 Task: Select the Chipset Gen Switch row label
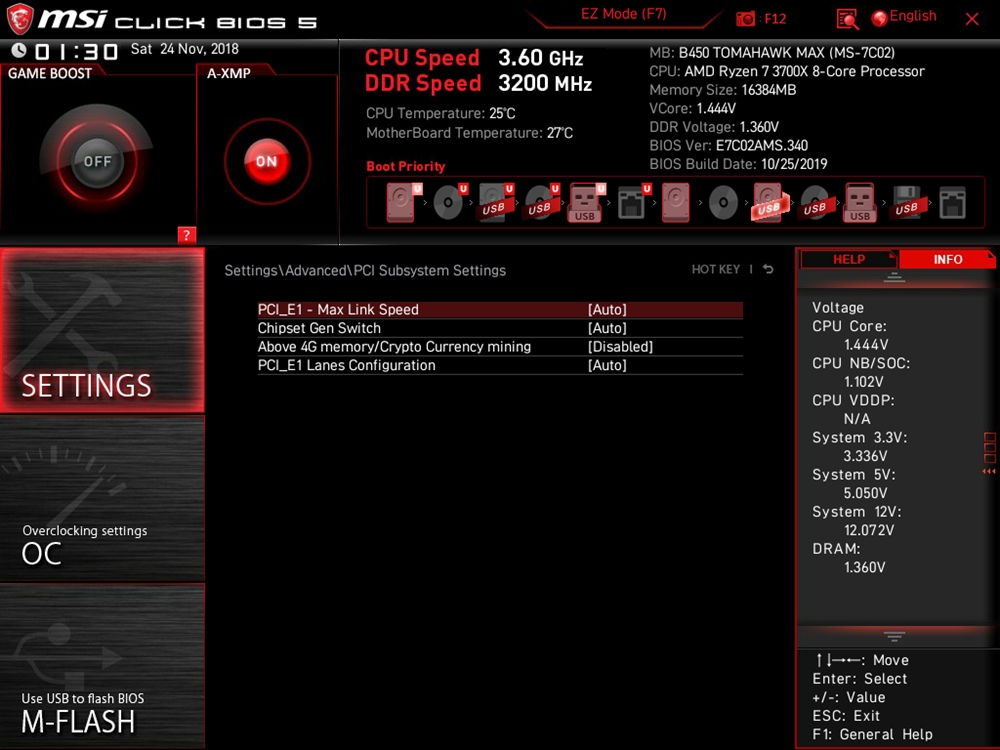coord(319,328)
